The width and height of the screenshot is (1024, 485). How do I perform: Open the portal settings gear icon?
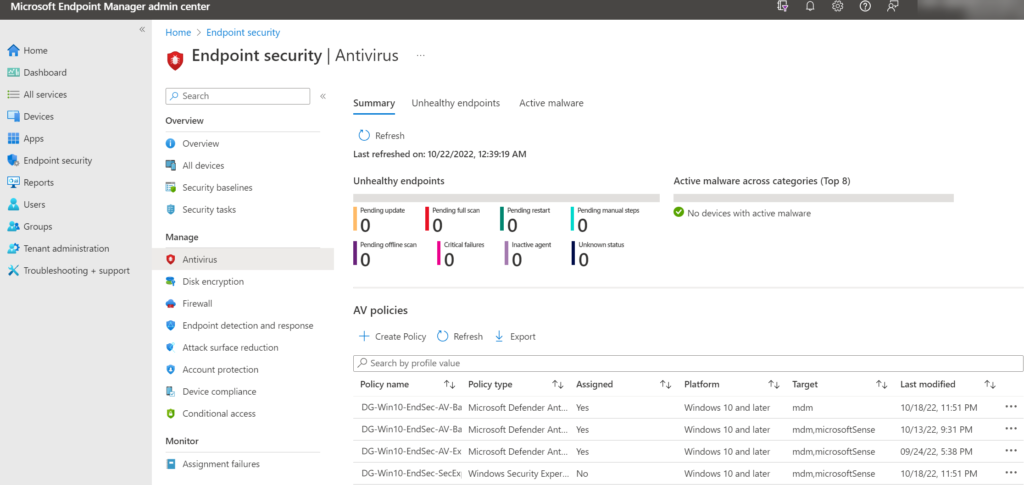[x=838, y=7]
